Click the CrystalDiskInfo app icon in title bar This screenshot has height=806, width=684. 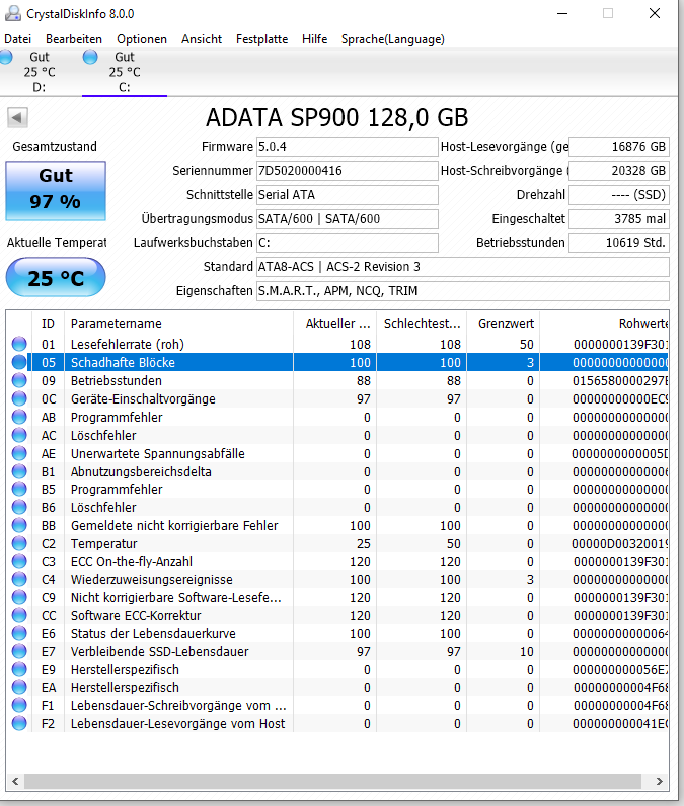(x=13, y=13)
